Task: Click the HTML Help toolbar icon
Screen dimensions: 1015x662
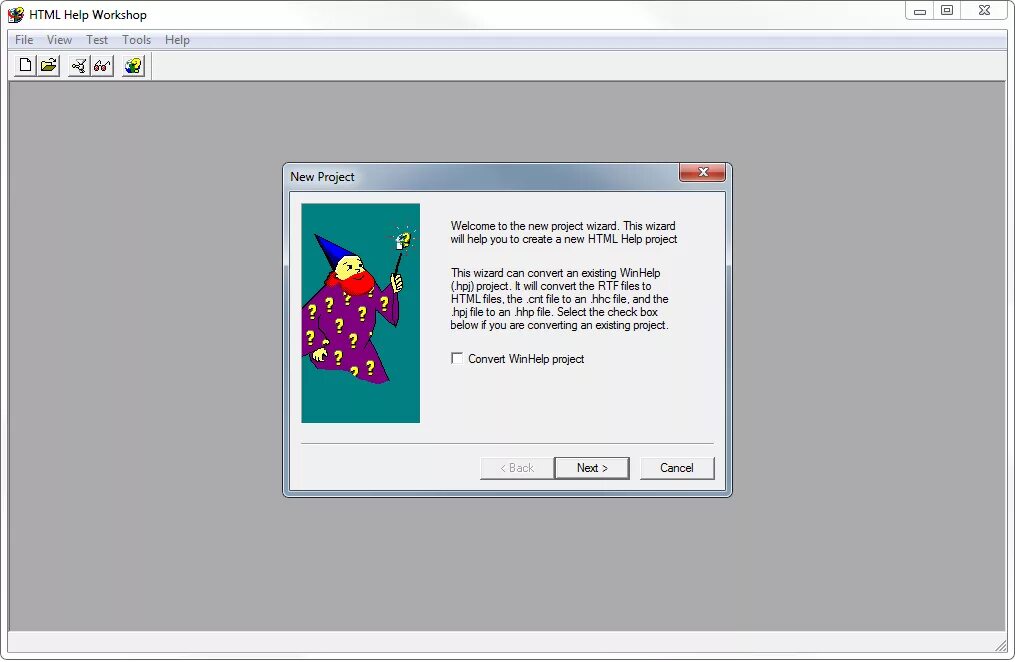Action: click(x=133, y=65)
